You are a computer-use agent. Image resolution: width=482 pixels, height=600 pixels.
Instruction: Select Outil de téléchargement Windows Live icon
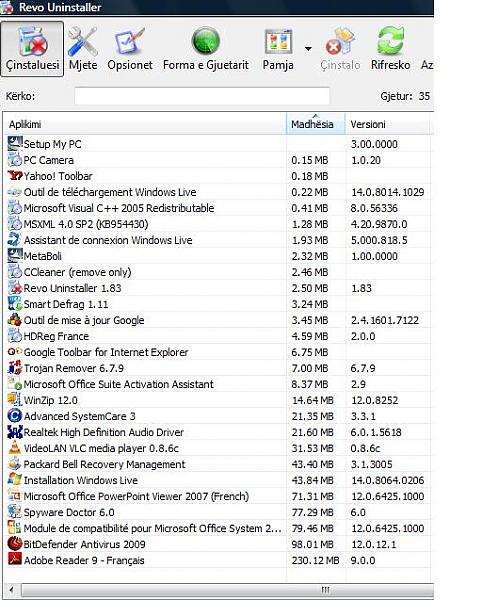coord(15,192)
